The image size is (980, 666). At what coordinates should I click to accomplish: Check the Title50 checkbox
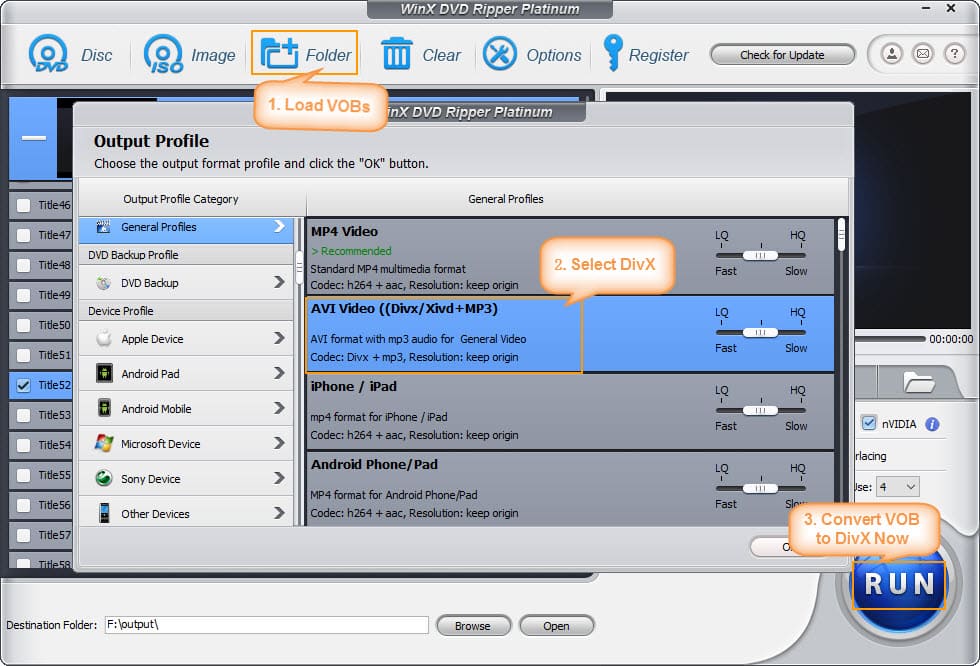(23, 325)
